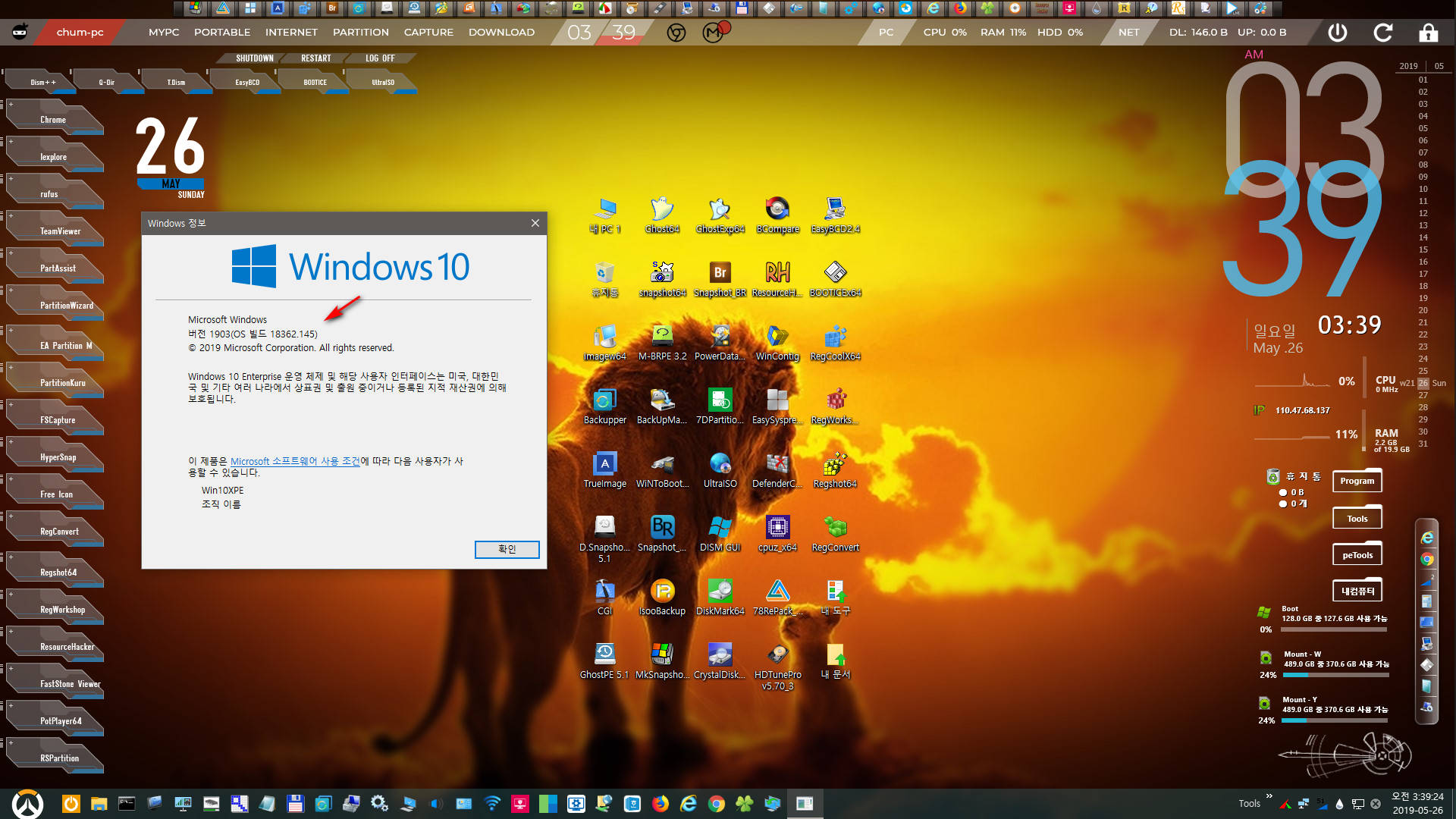Screen dimensions: 1456x819
Task: Launch M-BRPE 3.2 desktop icon
Action: [x=662, y=342]
